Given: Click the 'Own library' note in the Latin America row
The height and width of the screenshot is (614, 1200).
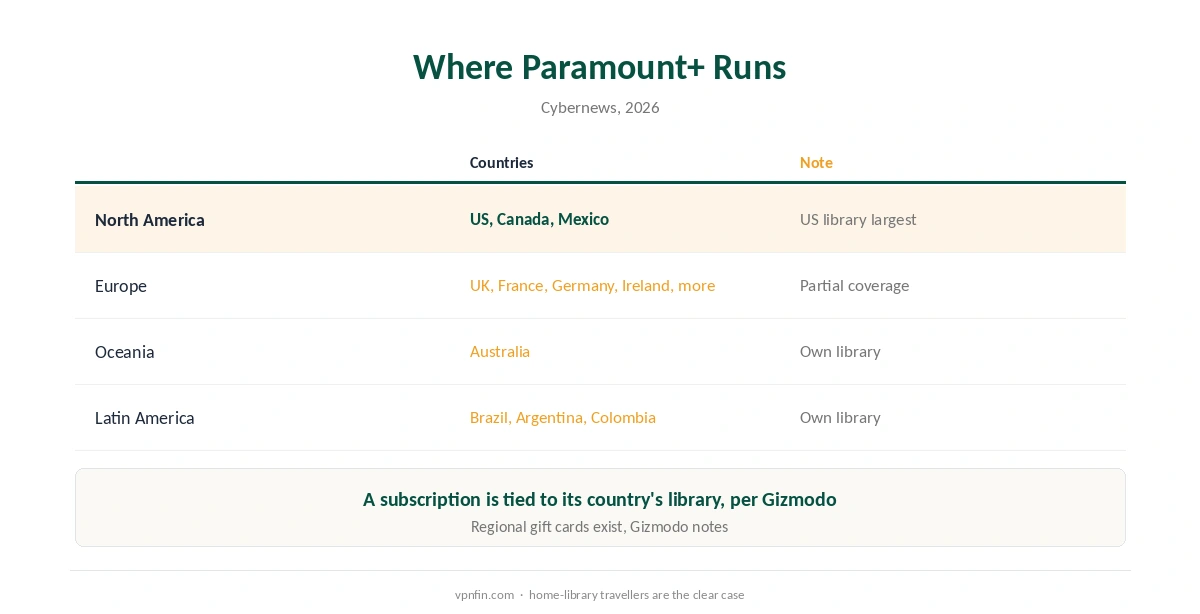Looking at the screenshot, I should (840, 417).
